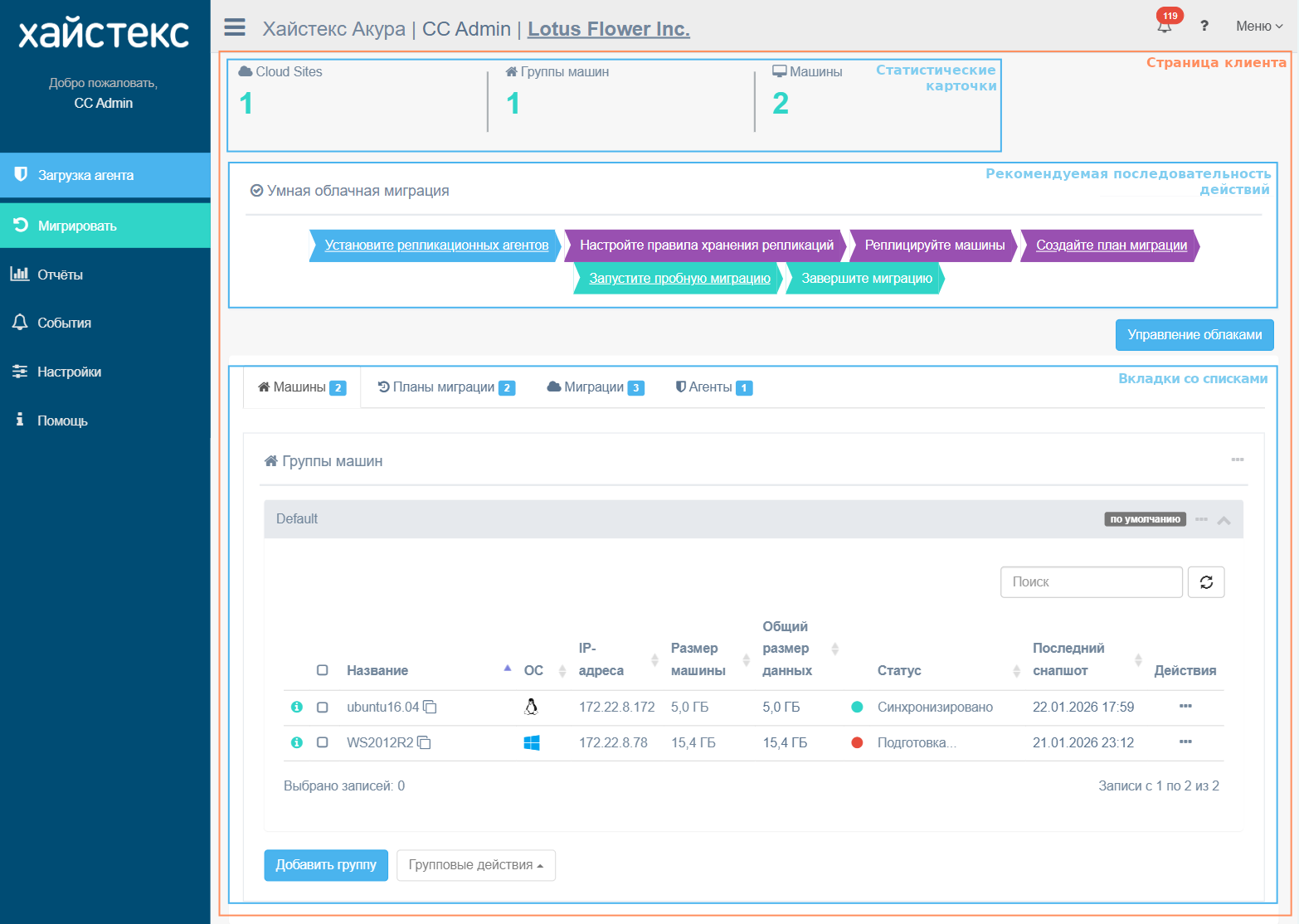Open the Групповые действия dropdown
Viewport: 1299px width, 924px height.
coord(475,865)
